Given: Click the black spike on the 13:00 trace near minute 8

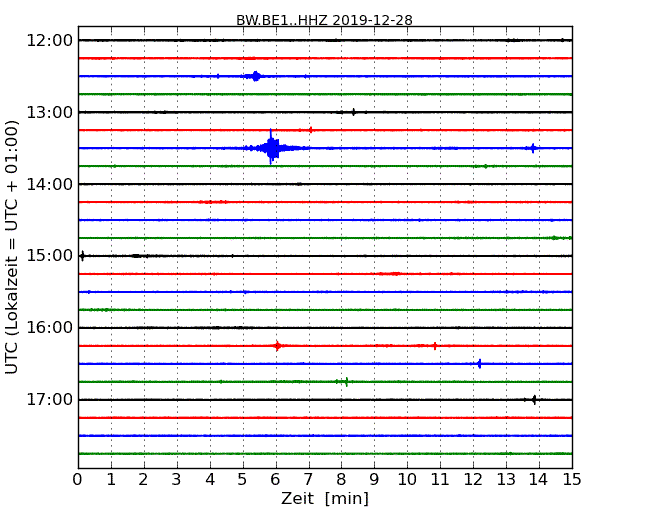Looking at the screenshot, I should coord(353,112).
